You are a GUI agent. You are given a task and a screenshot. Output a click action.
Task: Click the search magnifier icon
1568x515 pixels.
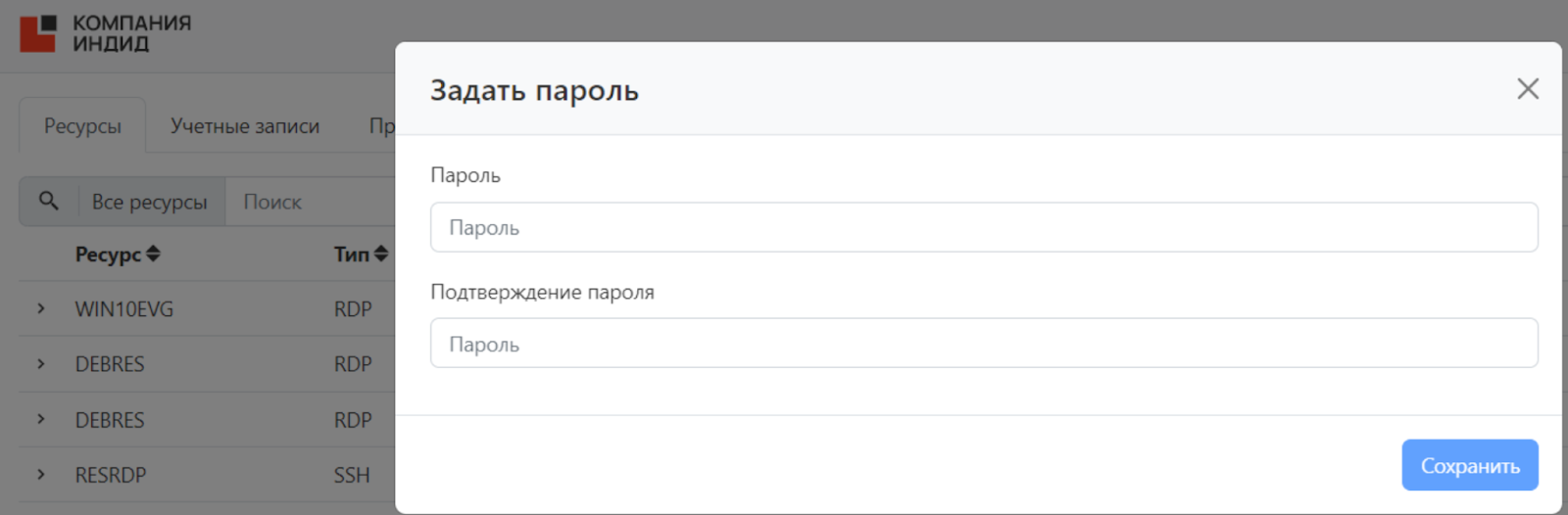pos(48,201)
